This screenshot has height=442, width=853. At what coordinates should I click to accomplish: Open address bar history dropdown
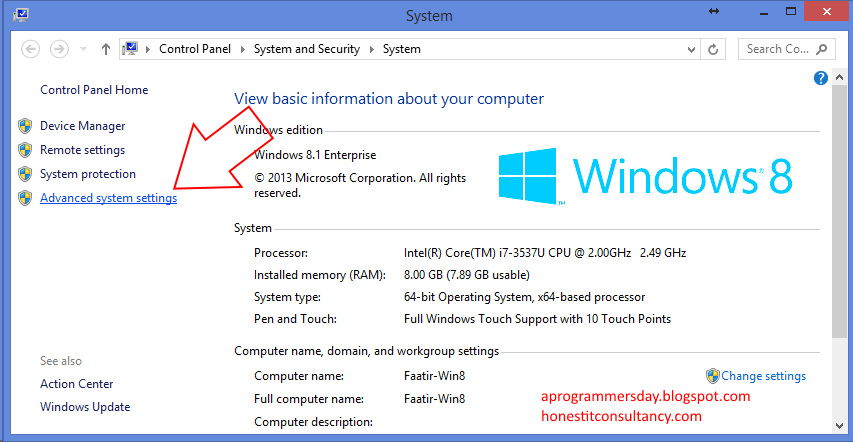coord(691,49)
